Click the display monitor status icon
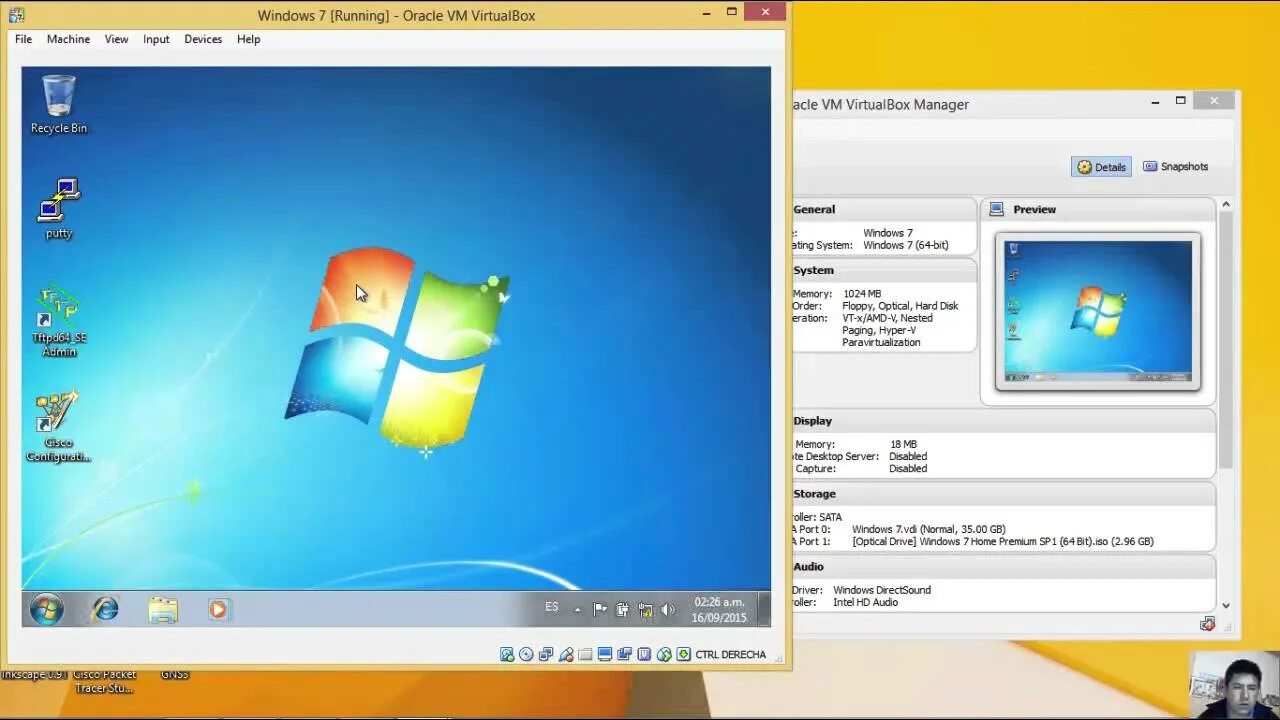 (605, 654)
